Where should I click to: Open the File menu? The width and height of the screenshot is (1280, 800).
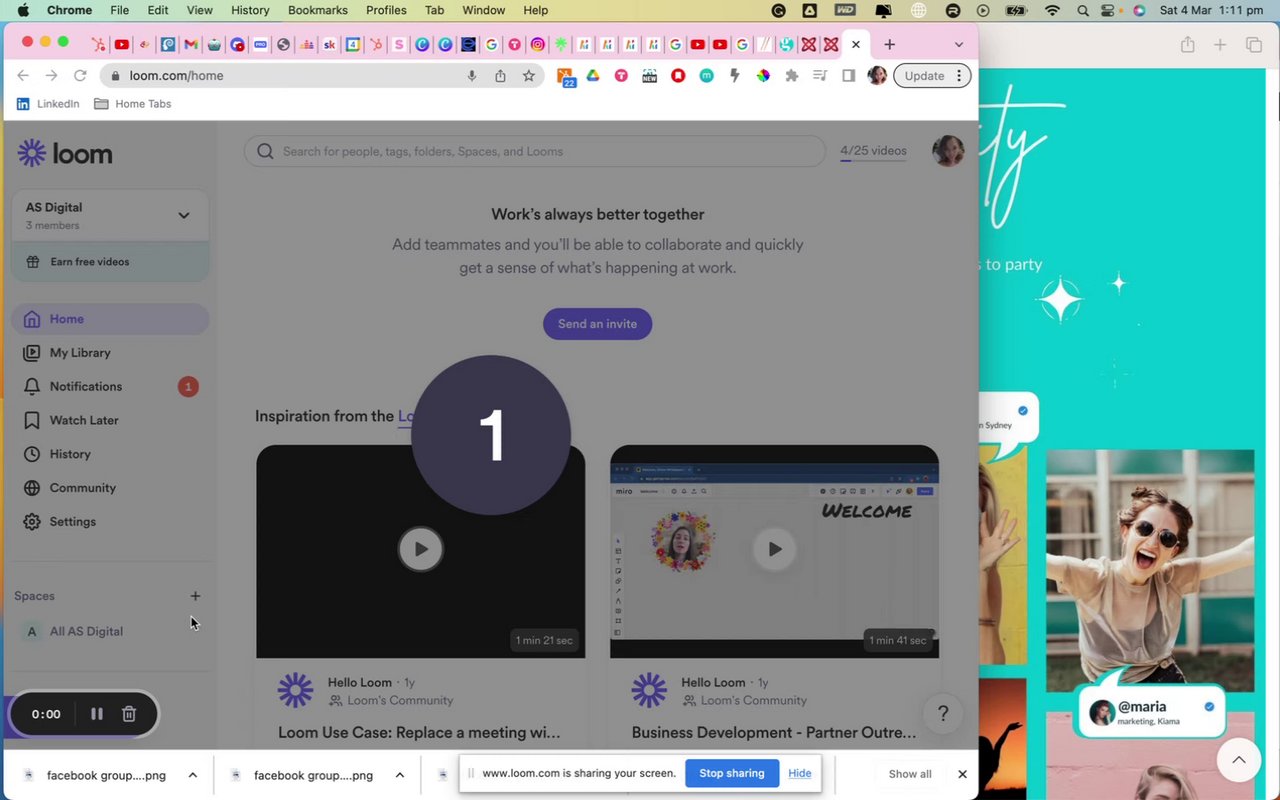tap(119, 10)
